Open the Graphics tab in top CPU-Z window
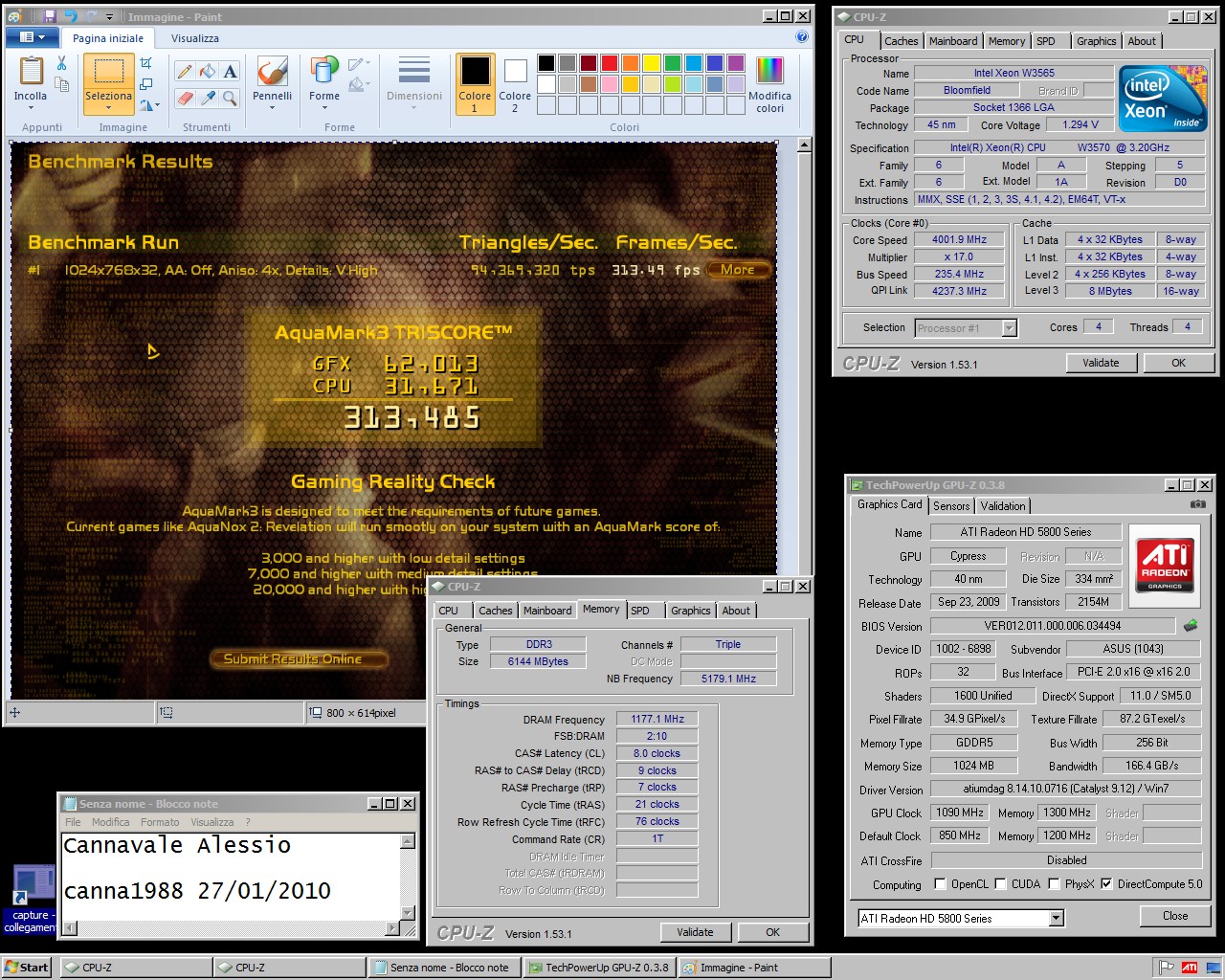The width and height of the screenshot is (1225, 980). click(1096, 41)
